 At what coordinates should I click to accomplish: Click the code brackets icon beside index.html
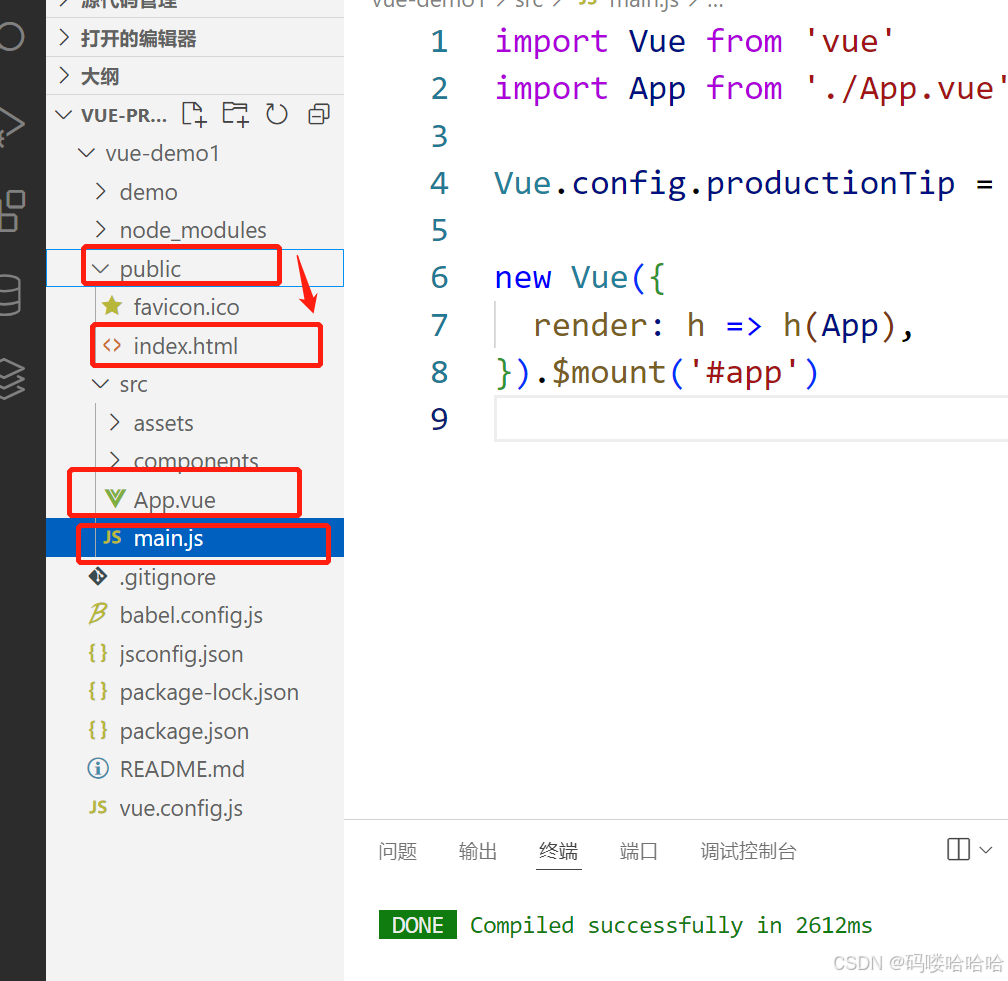point(112,345)
